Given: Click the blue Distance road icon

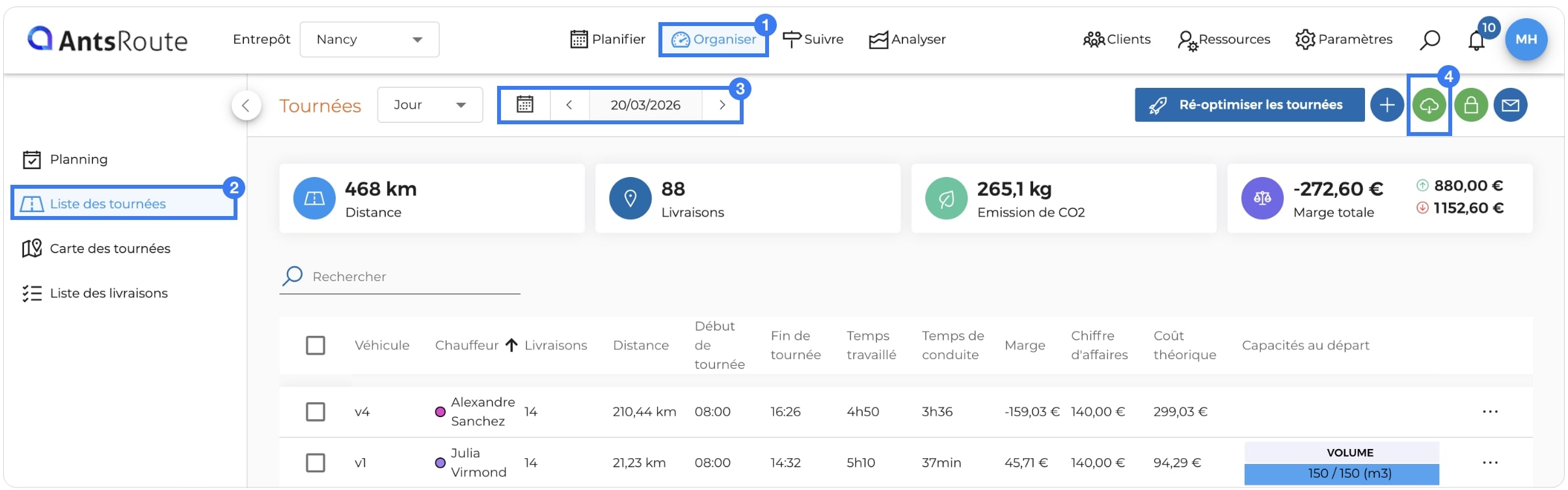Looking at the screenshot, I should click(x=314, y=198).
